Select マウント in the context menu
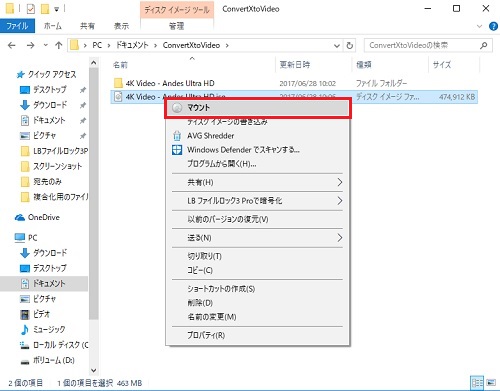 pyautogui.click(x=257, y=108)
